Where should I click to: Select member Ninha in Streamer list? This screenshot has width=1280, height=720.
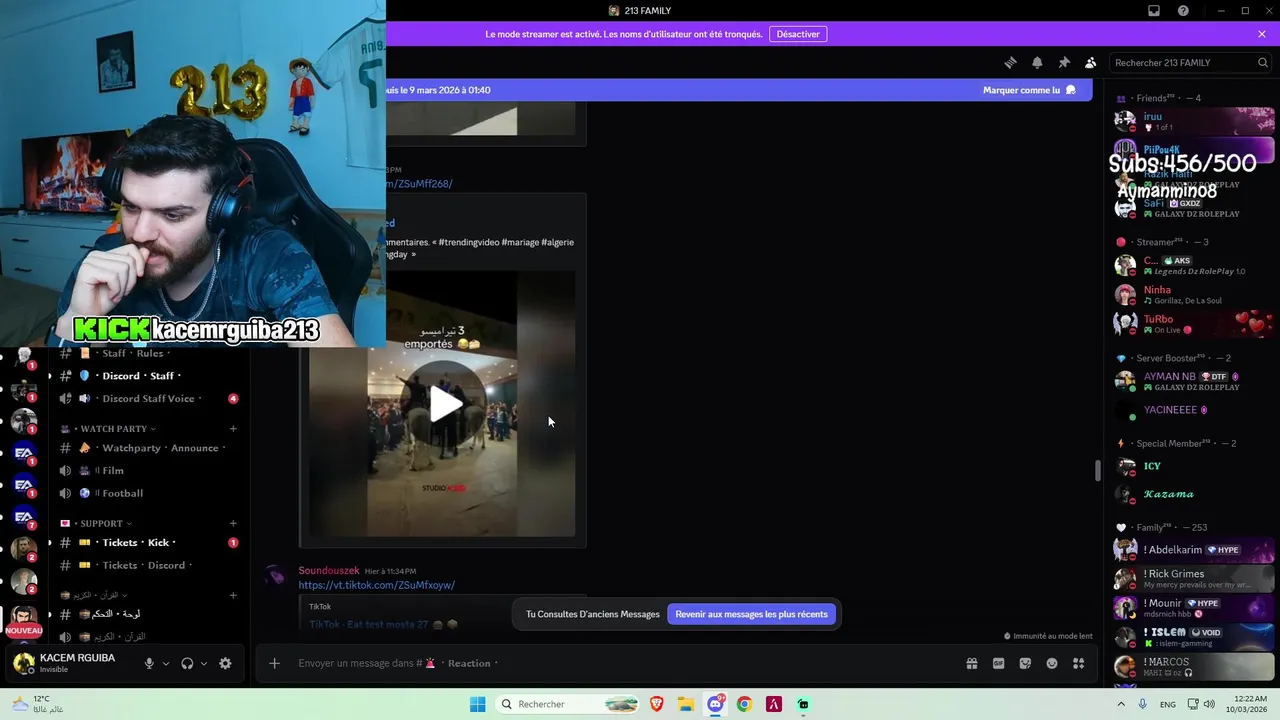1193,295
